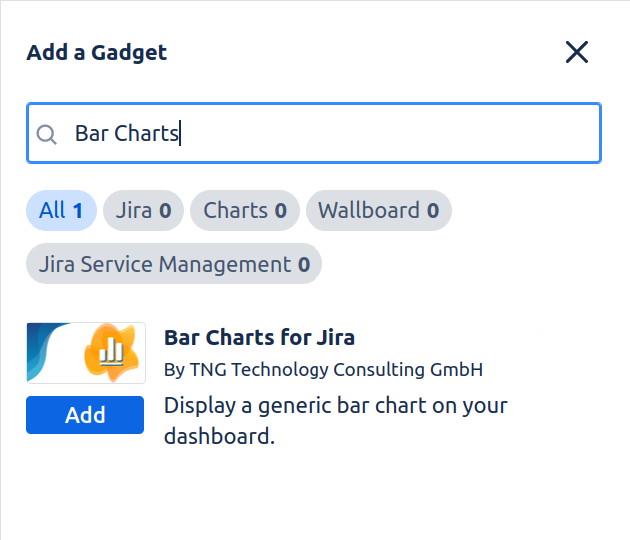
Task: Open the Bar Charts for Jira title
Action: tap(259, 337)
